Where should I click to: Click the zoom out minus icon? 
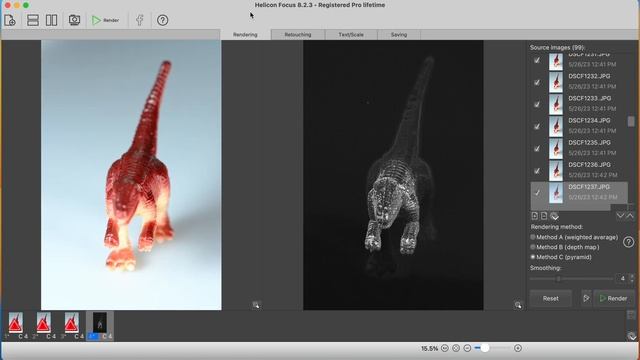[x=467, y=348]
